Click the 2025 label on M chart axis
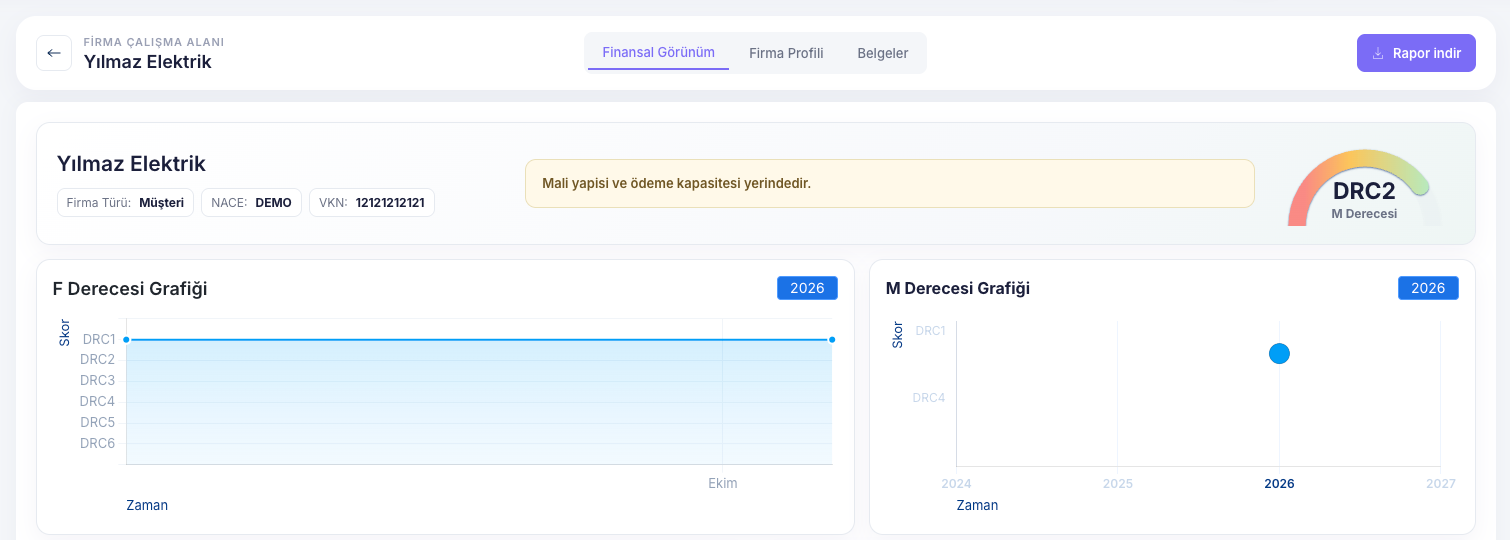This screenshot has width=1510, height=540. point(1118,483)
